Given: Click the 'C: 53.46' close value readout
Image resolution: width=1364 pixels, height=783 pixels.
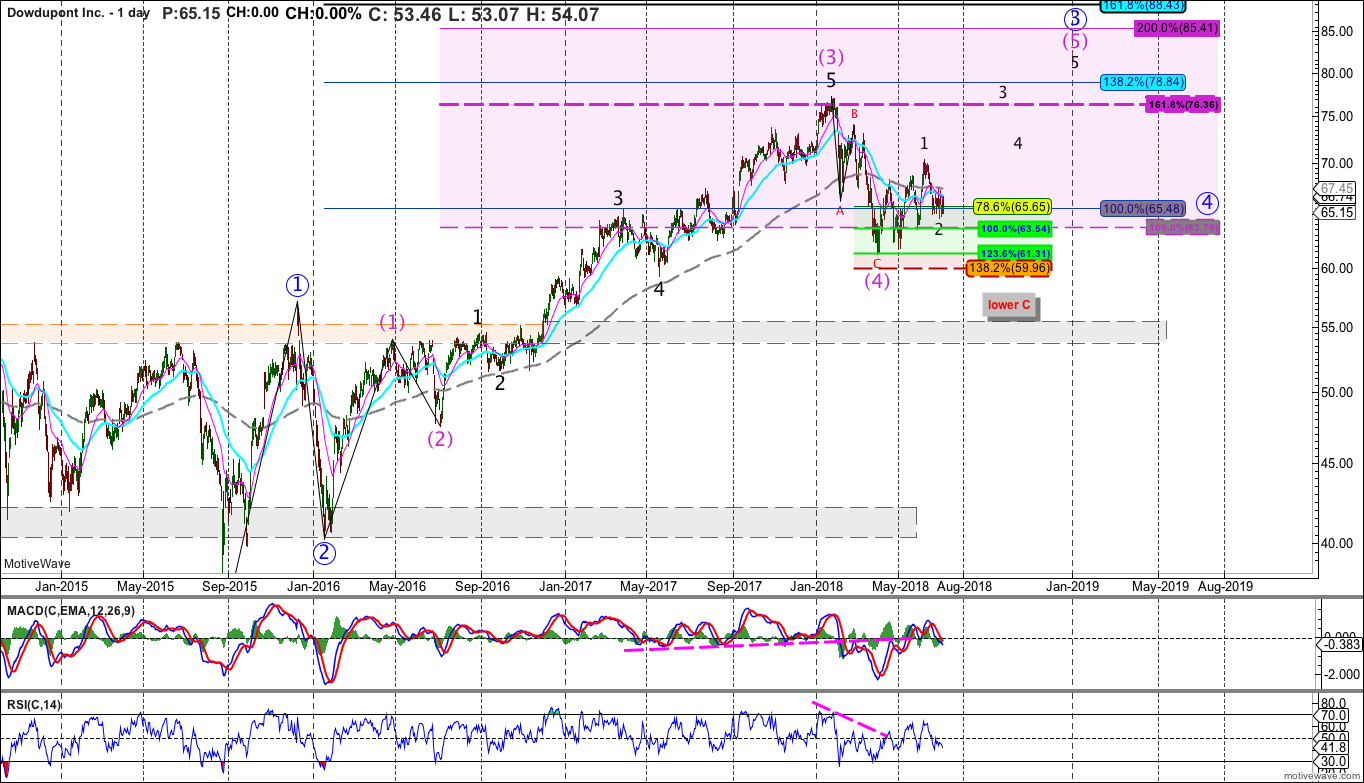Looking at the screenshot, I should tap(405, 15).
